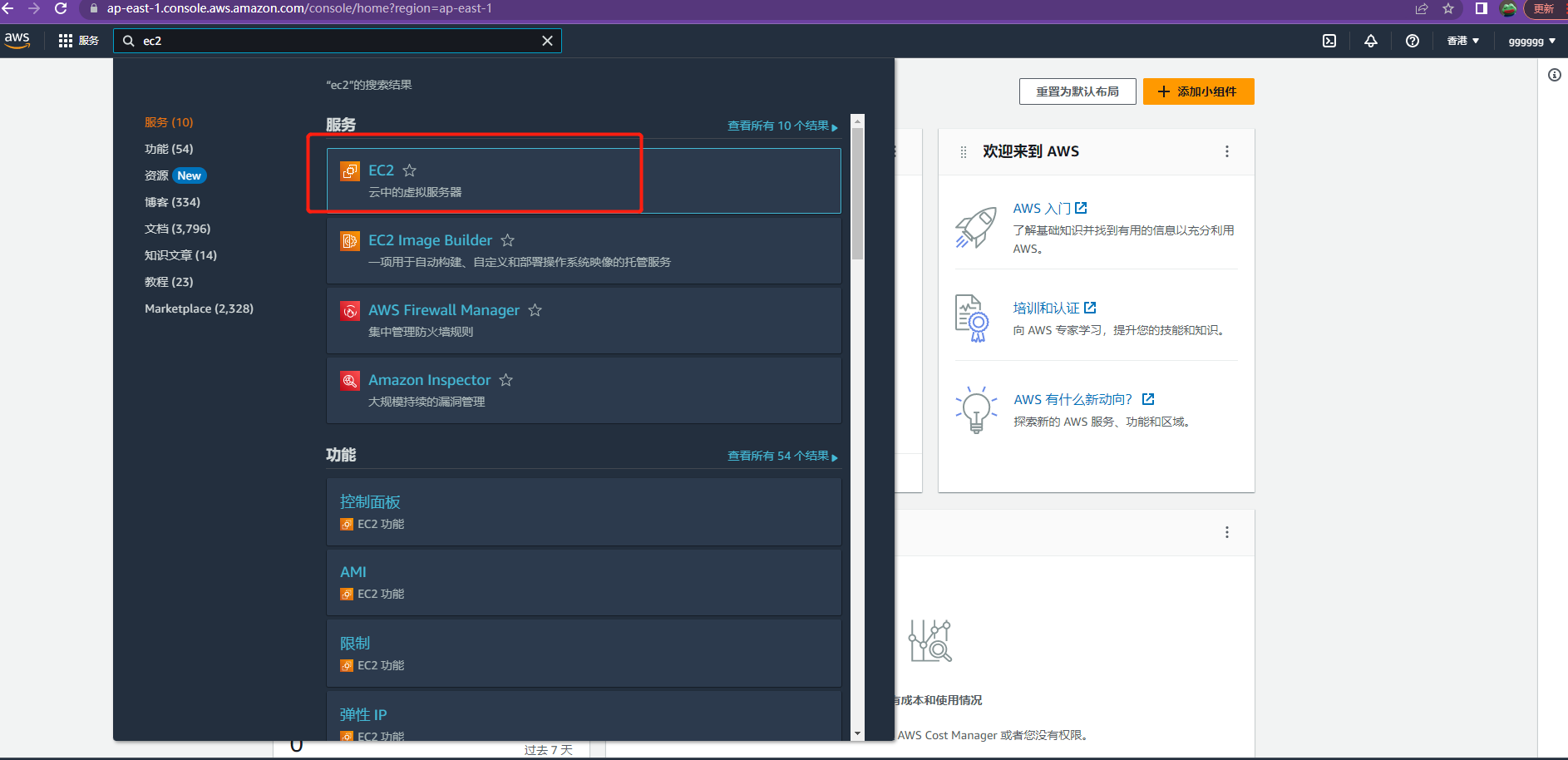
Task: Open the AWS 入门 link
Action: pos(1049,209)
